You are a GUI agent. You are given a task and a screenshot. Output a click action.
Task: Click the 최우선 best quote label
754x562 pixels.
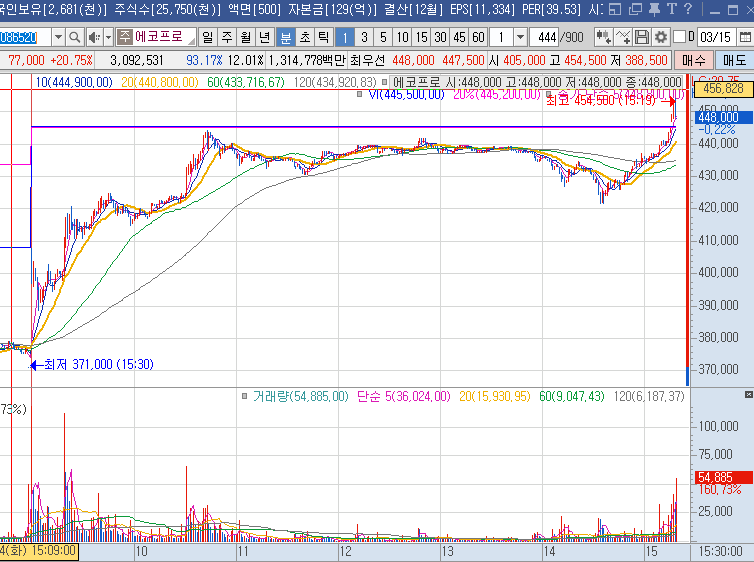click(x=367, y=61)
